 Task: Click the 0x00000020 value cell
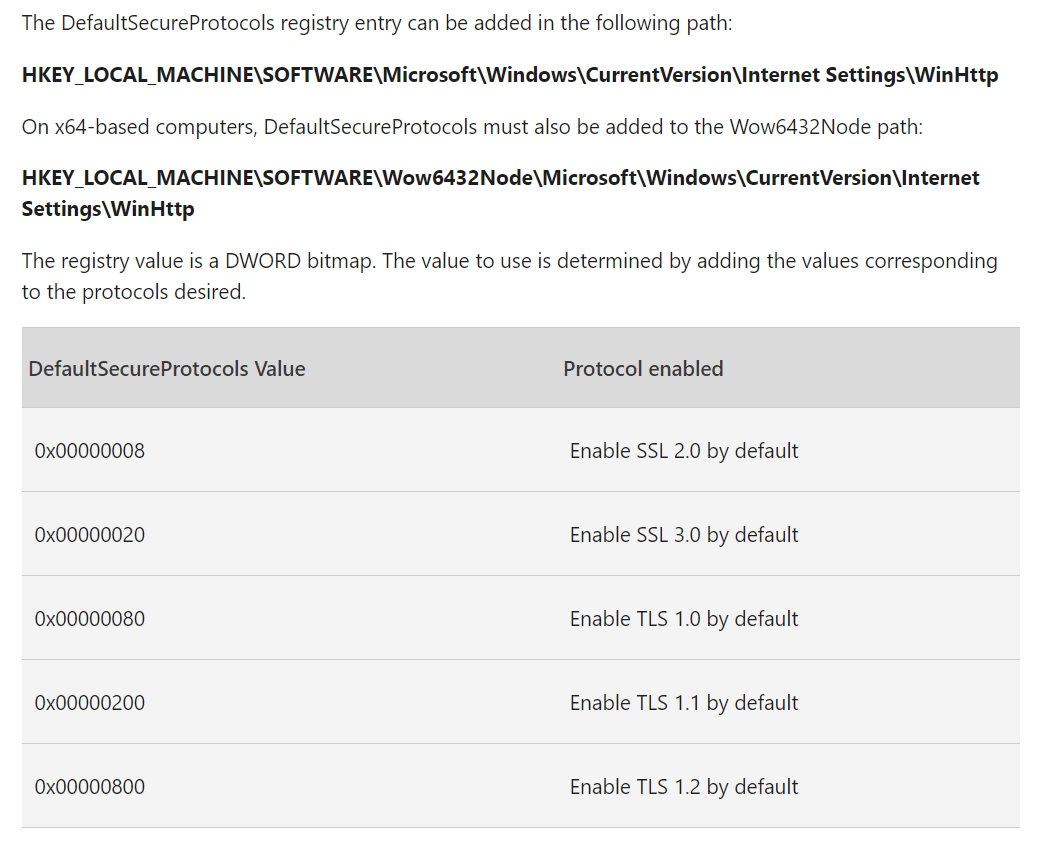pyautogui.click(x=90, y=535)
